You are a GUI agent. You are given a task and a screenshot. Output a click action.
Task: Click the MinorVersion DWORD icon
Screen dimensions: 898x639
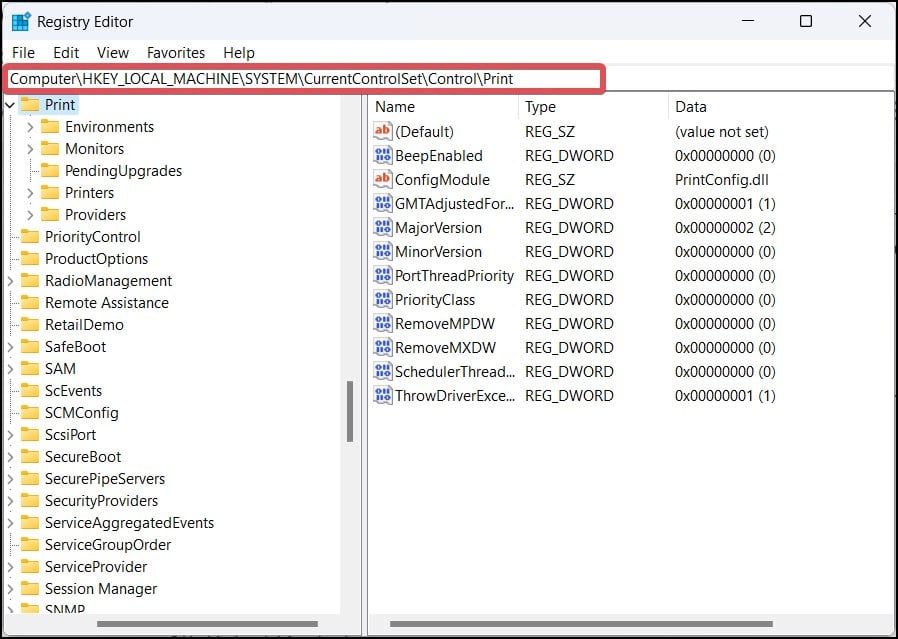(x=383, y=251)
